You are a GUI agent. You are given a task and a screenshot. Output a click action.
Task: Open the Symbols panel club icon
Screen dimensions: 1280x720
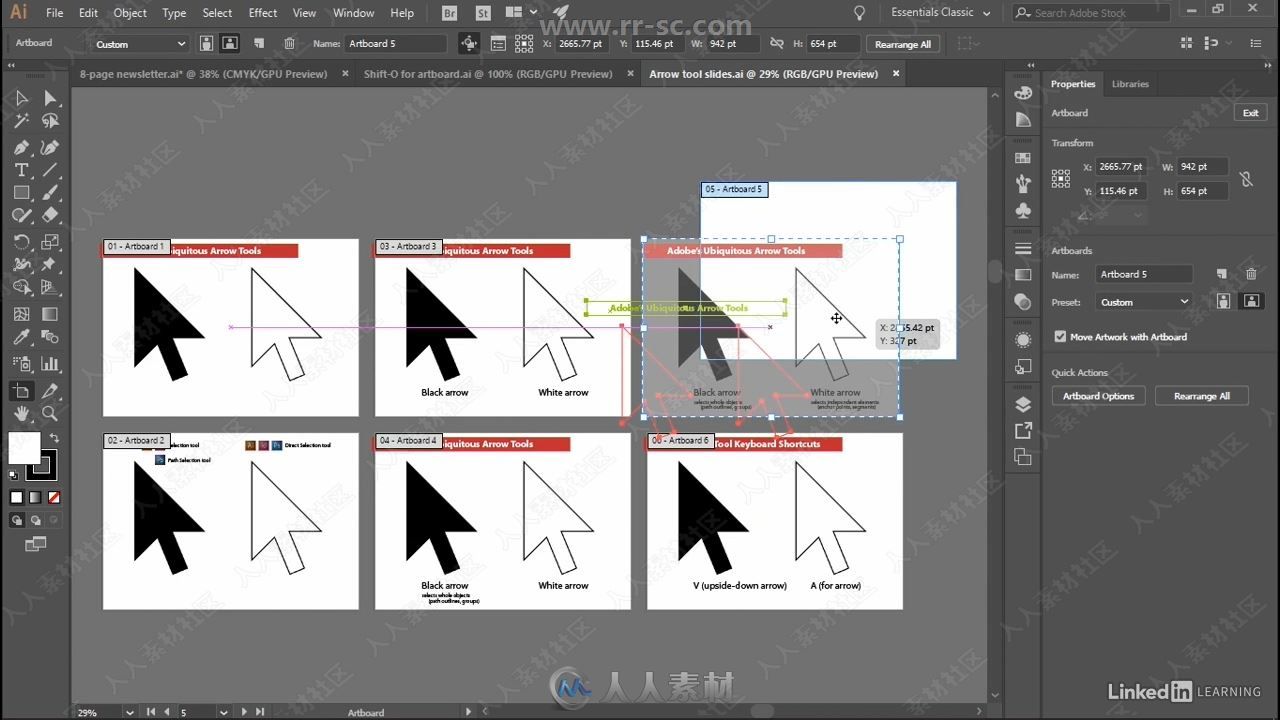click(1023, 211)
